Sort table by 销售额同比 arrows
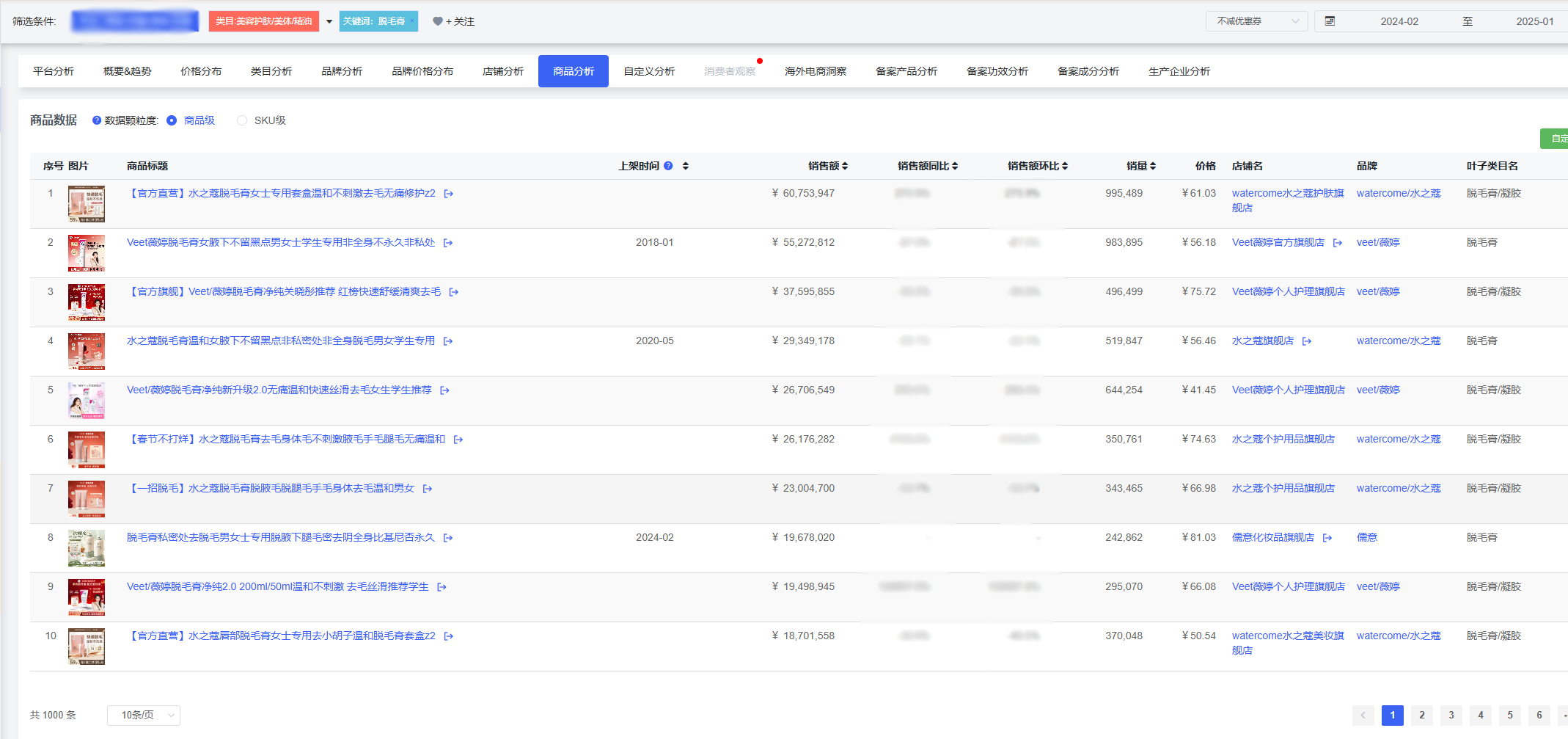 [955, 166]
